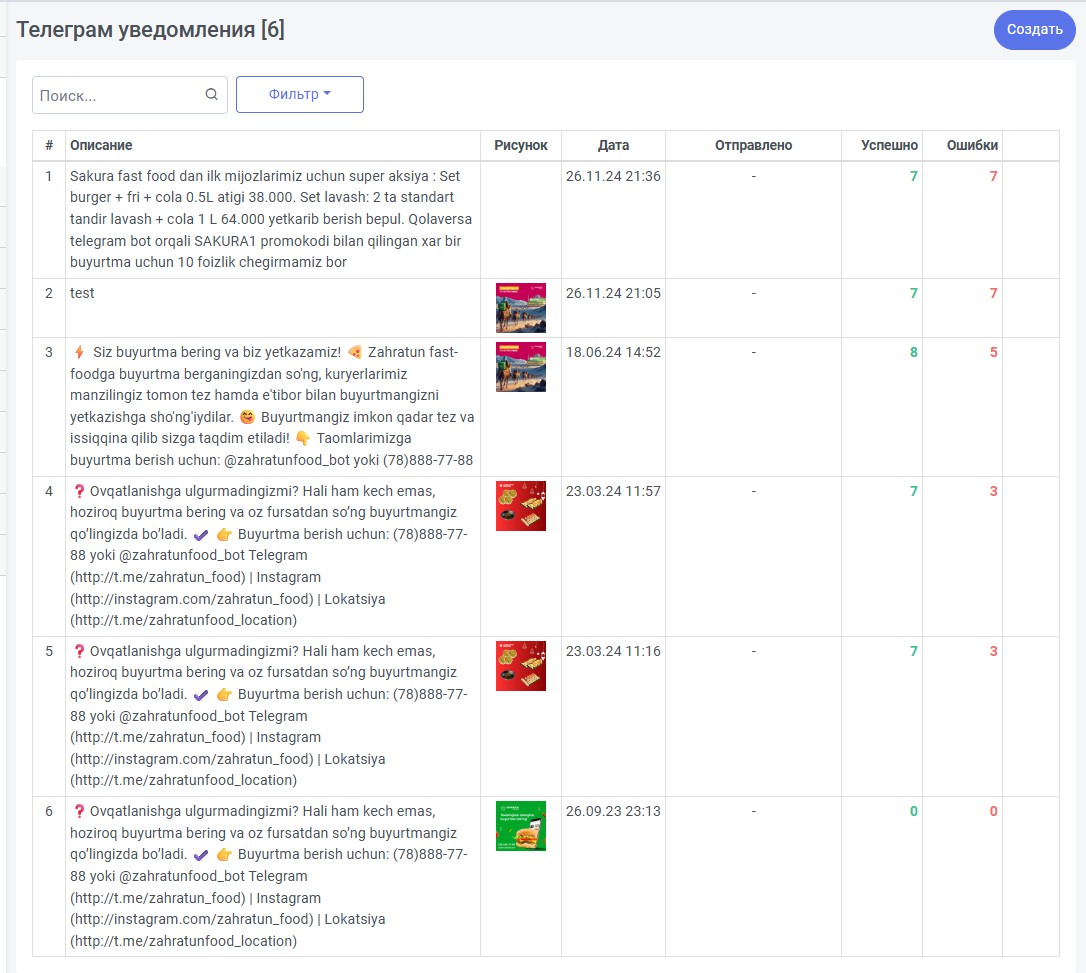Click success count 8 in row 3
1086x973 pixels.
pos(914,352)
